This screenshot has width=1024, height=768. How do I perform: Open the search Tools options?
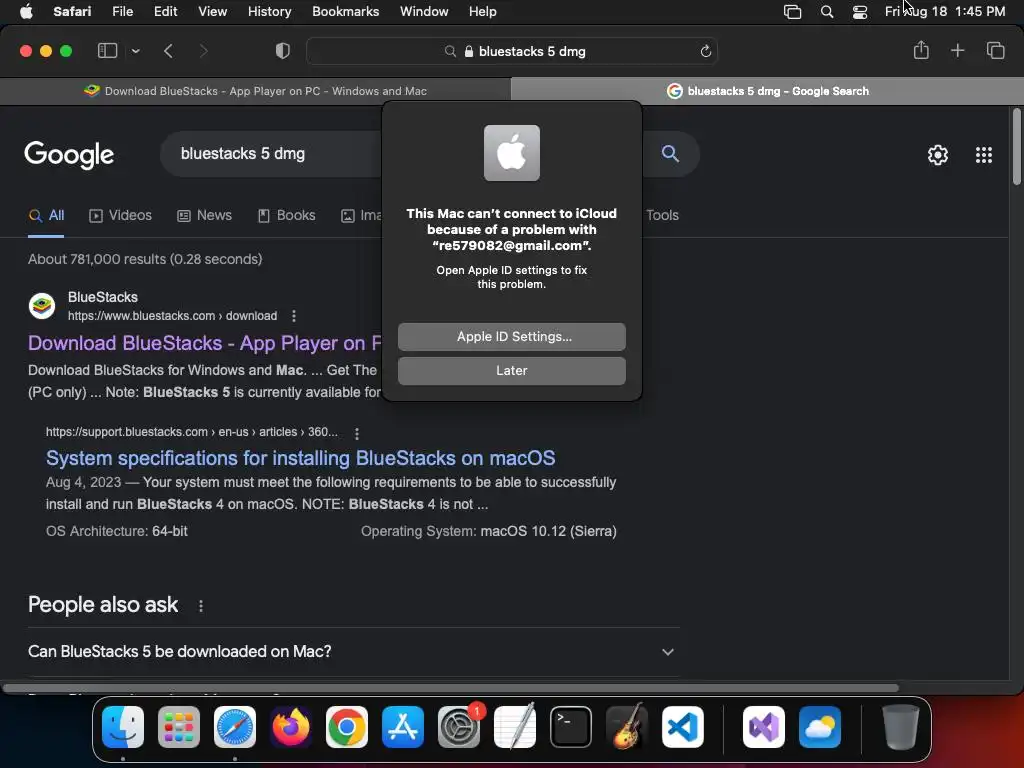[x=662, y=216]
